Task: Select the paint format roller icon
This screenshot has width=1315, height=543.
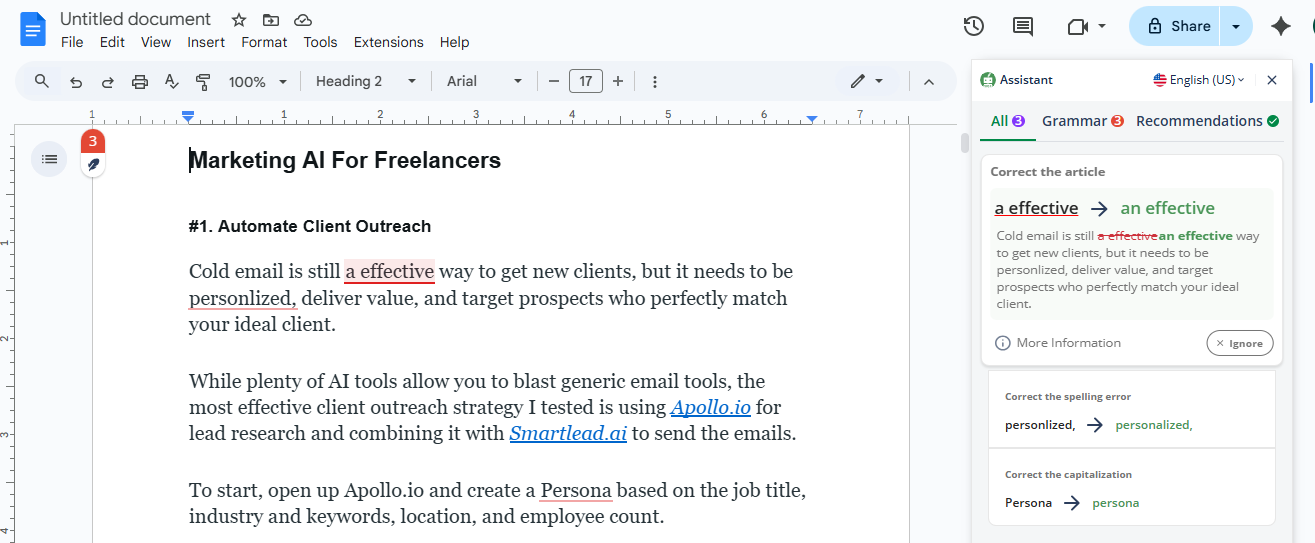Action: click(203, 82)
